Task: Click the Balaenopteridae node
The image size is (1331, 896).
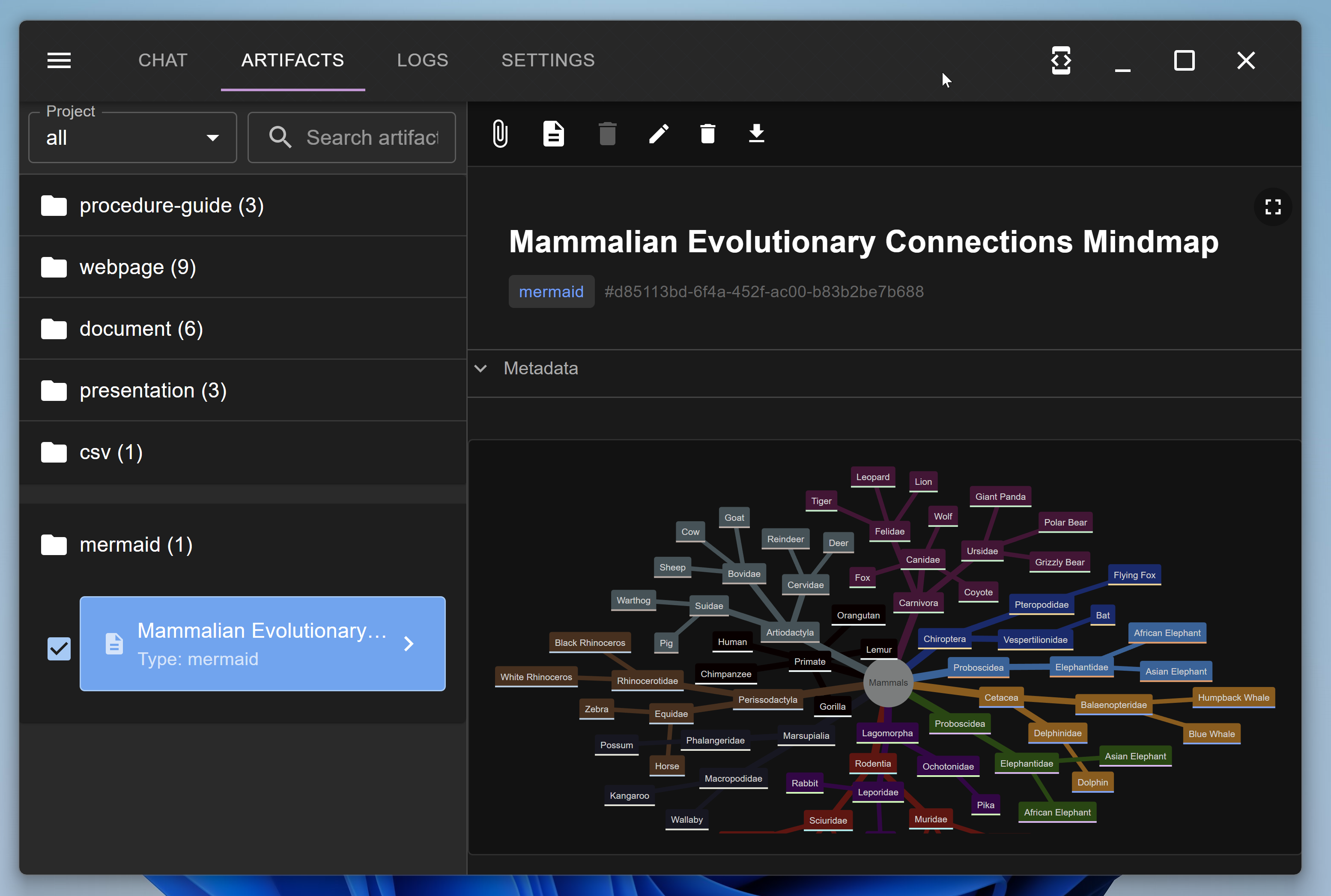Action: (1113, 705)
